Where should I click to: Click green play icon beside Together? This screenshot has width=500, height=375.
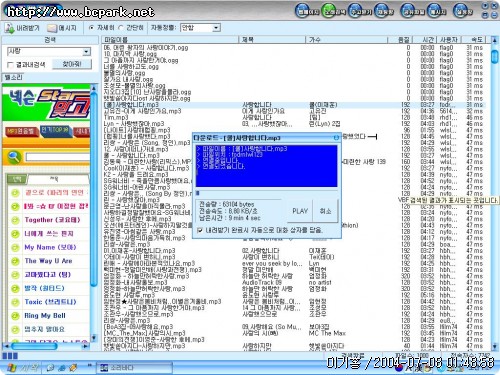pos(15,220)
